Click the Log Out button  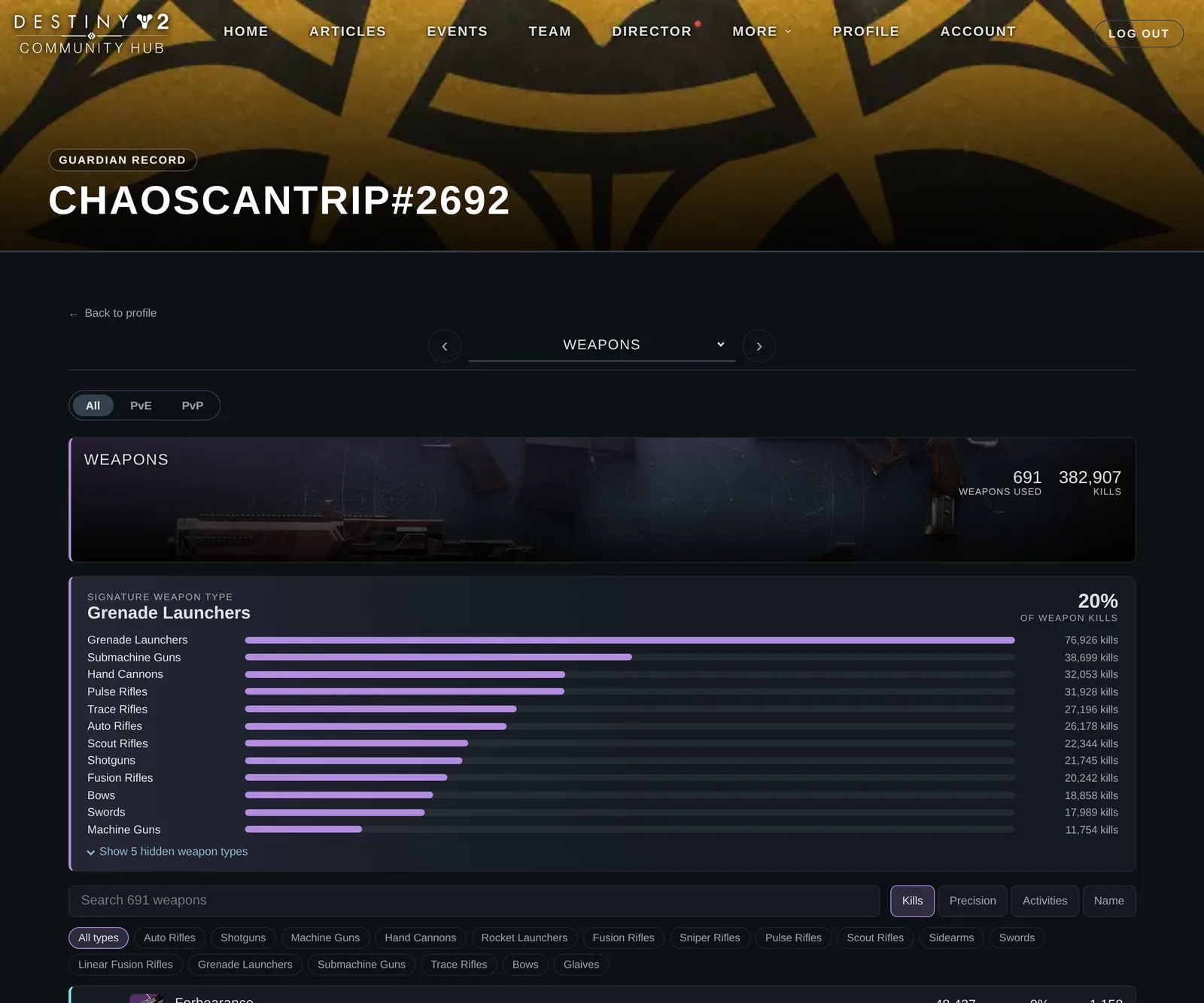[1139, 34]
